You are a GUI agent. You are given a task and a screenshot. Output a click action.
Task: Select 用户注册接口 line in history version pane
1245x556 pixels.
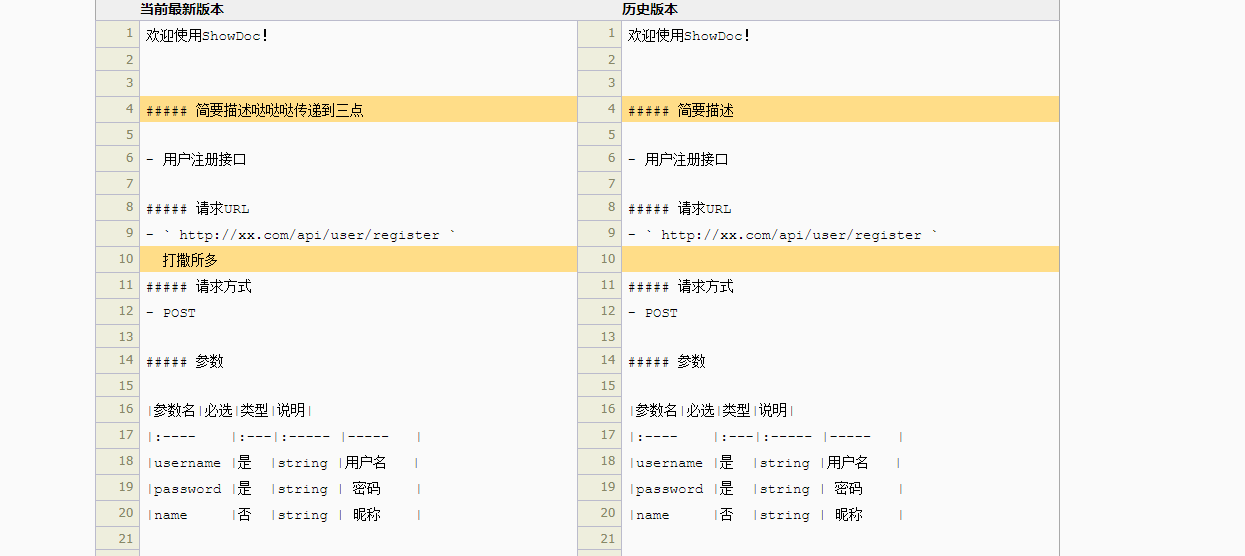678,159
